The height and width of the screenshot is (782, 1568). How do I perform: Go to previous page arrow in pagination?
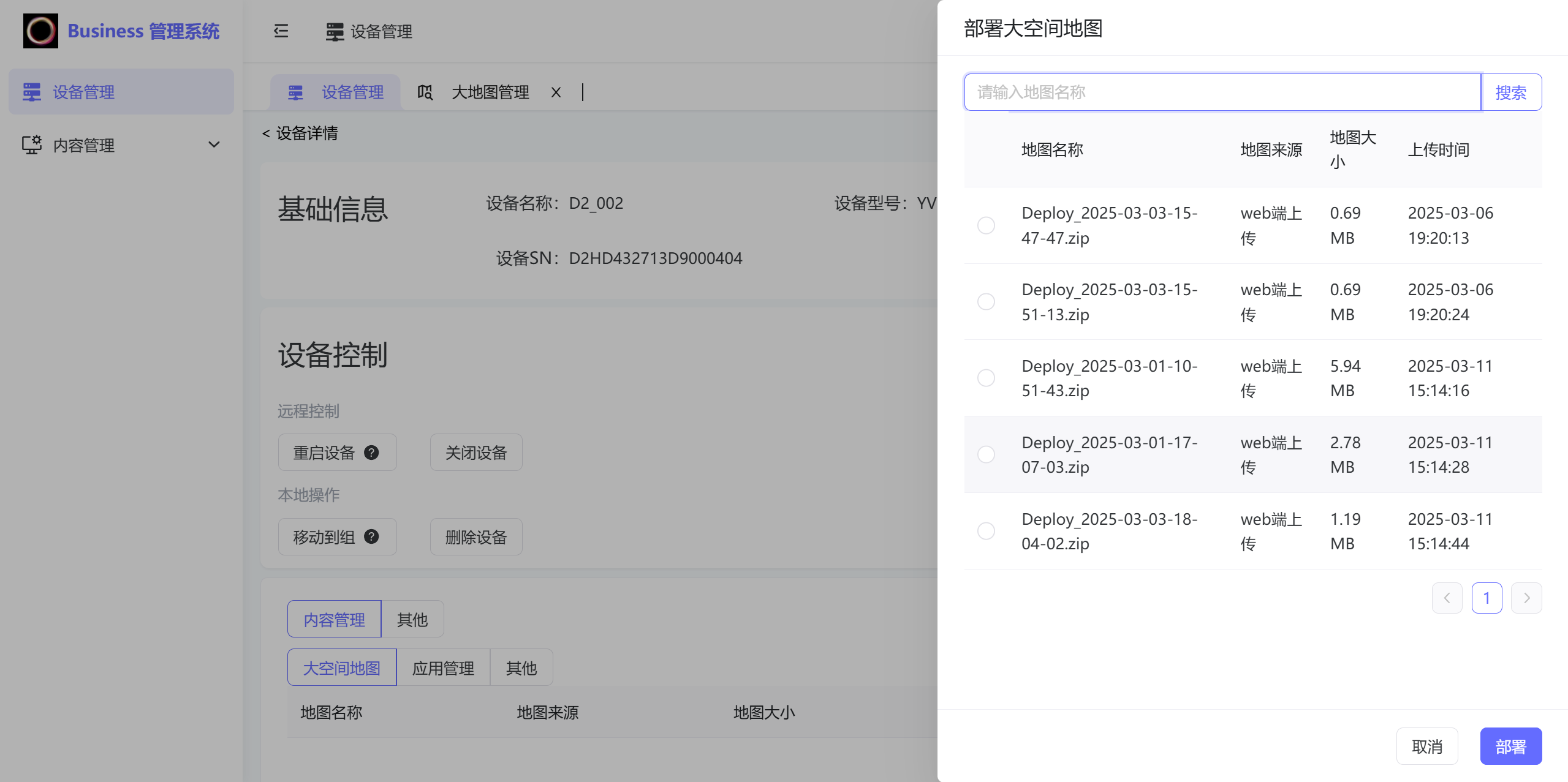tap(1447, 598)
